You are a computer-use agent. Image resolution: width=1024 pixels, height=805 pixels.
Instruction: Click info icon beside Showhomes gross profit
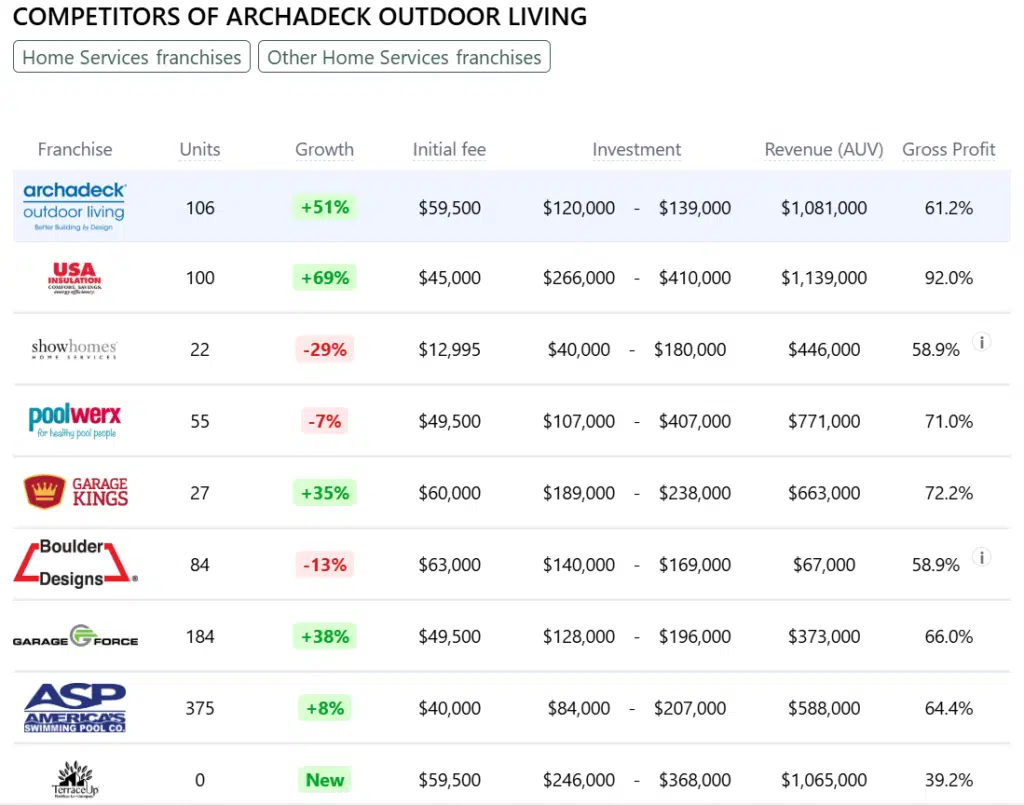982,343
